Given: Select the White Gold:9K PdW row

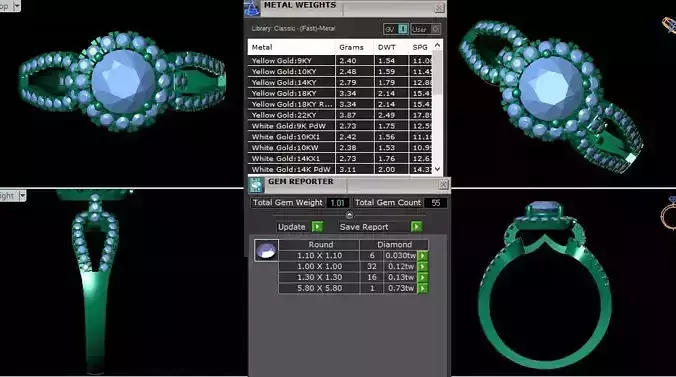Looking at the screenshot, I should click(x=340, y=126).
